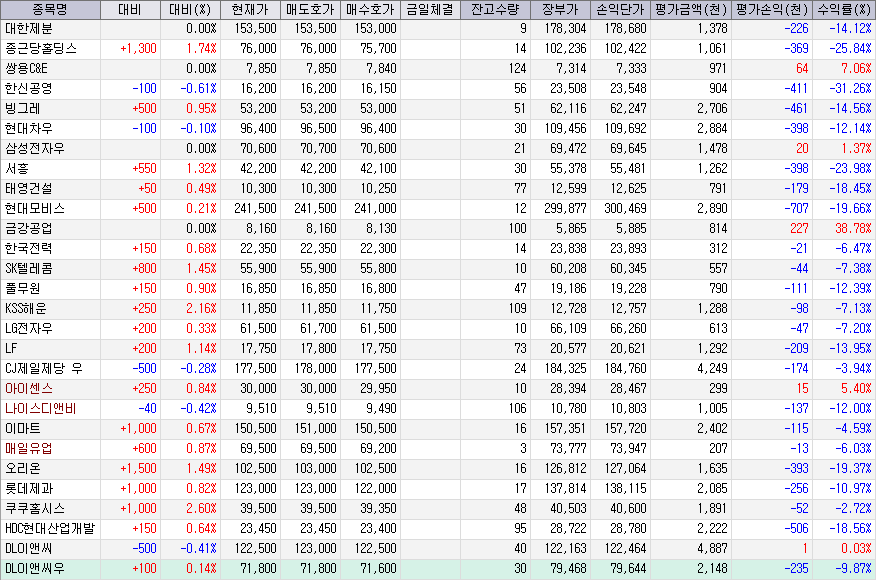Select the 쿠쿠홈시스 stock name
The width and height of the screenshot is (876, 581).
(x=35, y=509)
